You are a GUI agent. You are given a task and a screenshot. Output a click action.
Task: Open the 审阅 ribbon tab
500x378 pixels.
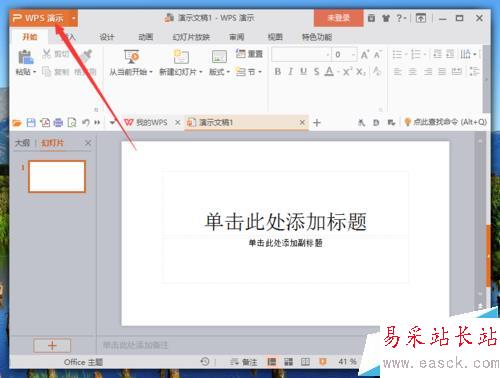tap(237, 37)
